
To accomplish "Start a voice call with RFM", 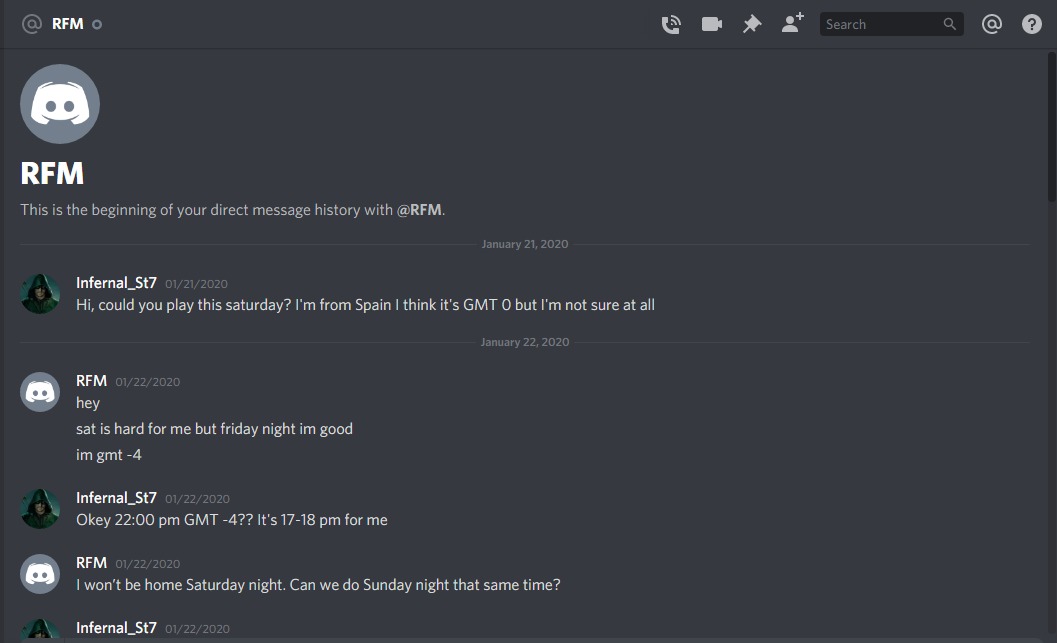I will pyautogui.click(x=671, y=24).
